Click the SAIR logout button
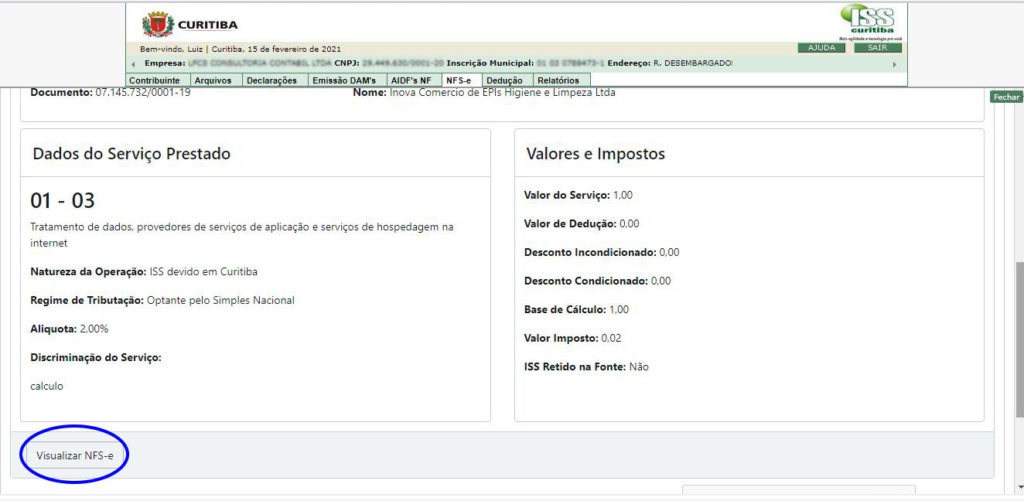The height and width of the screenshot is (501, 1024). 877,47
